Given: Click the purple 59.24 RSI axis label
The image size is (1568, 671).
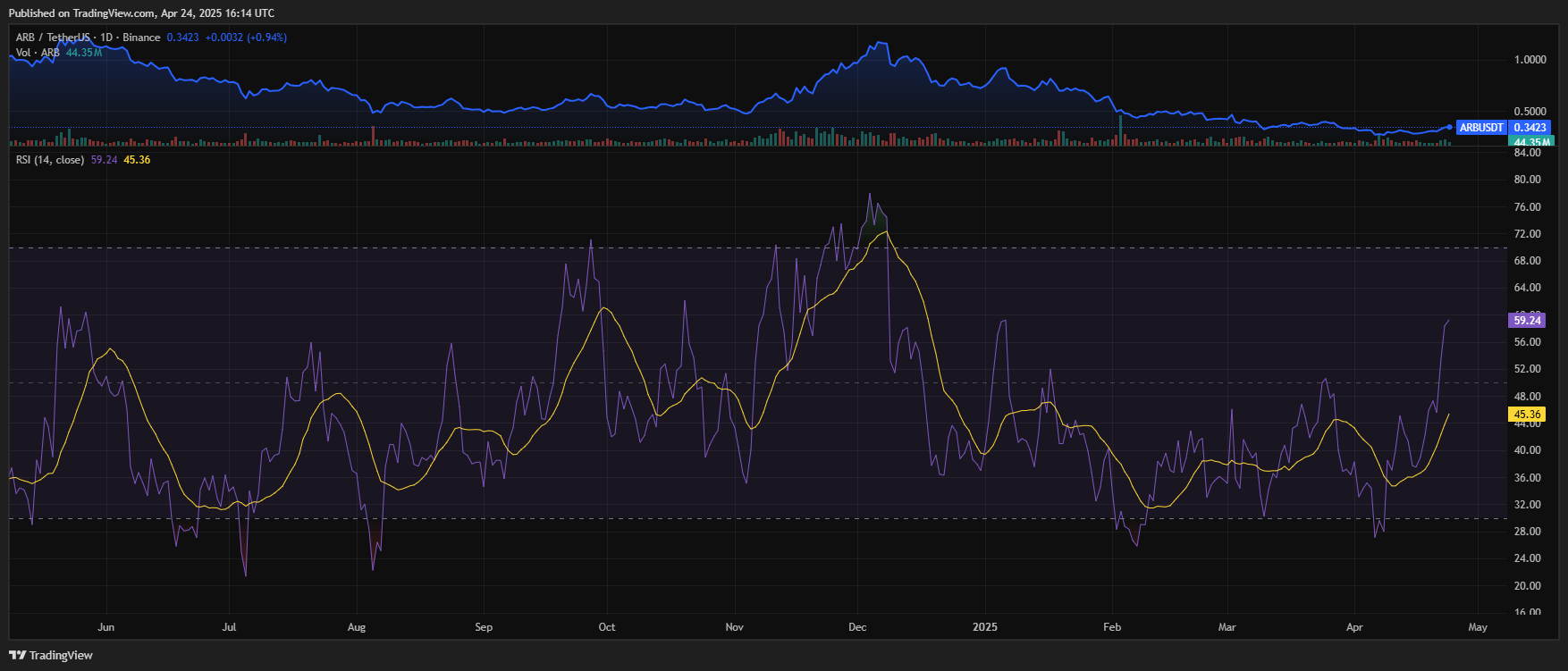Looking at the screenshot, I should point(1527,320).
